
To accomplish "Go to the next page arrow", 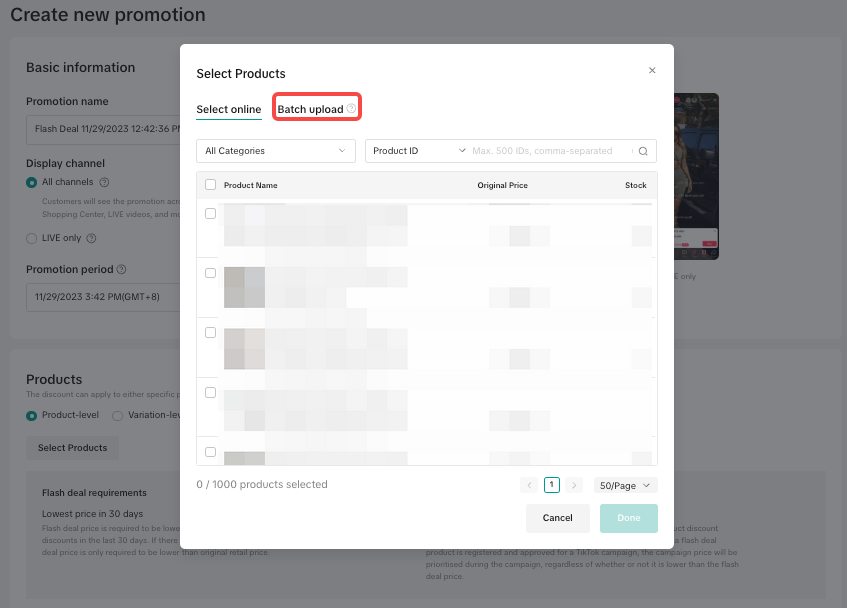I will pos(574,485).
